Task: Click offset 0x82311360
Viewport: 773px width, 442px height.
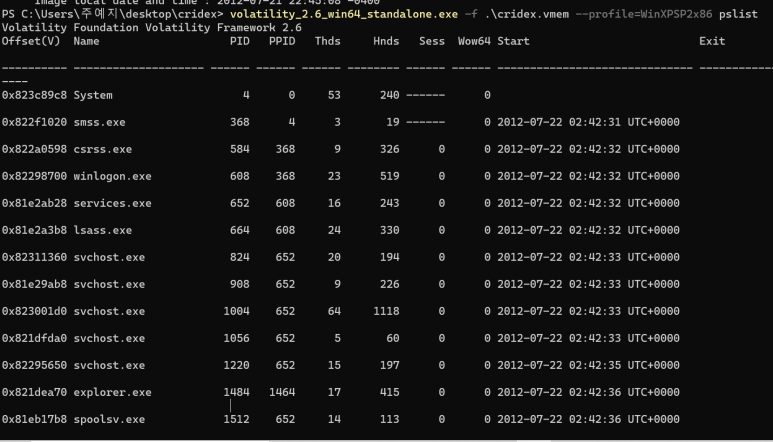Action: [34, 257]
